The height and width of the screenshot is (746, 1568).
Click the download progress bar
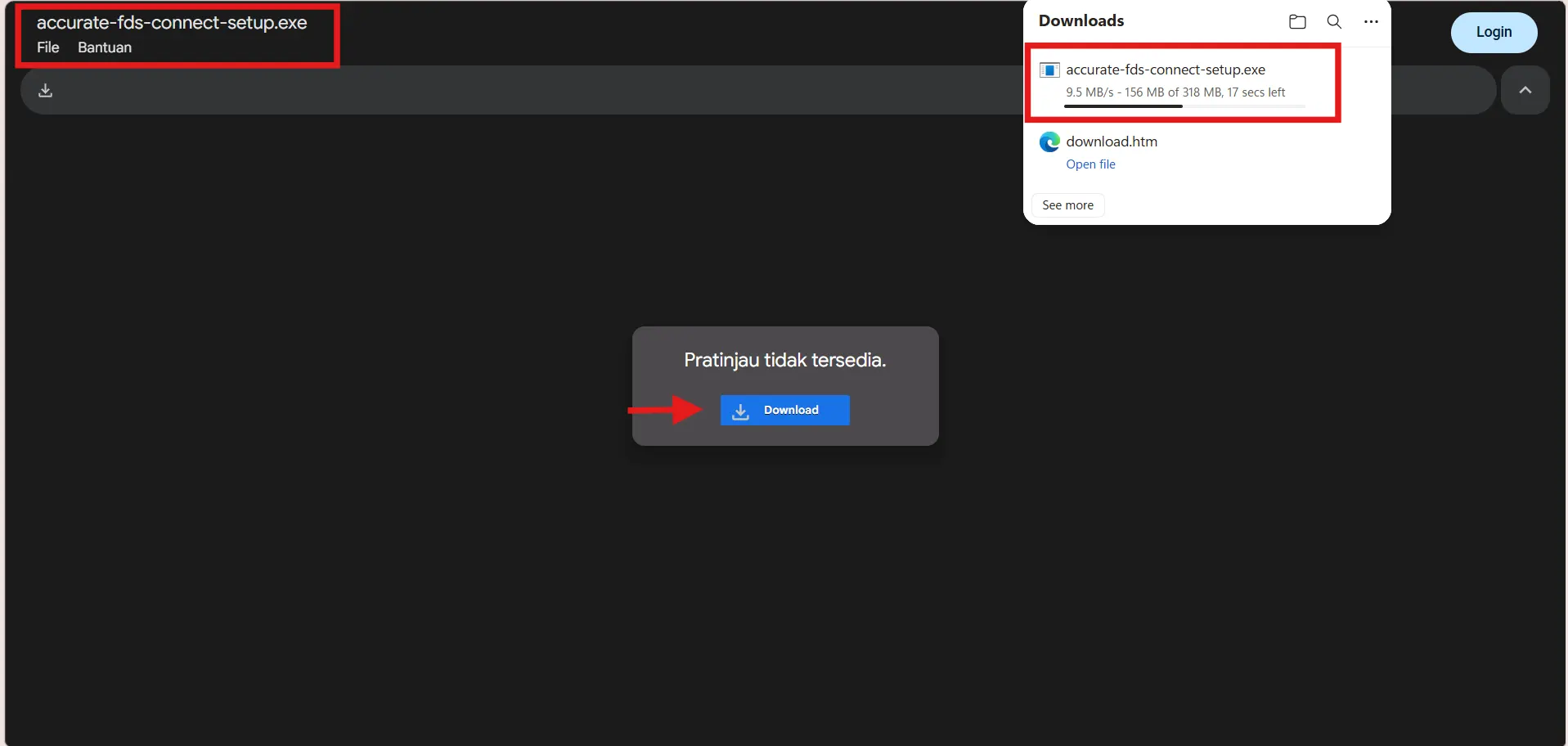click(1184, 106)
